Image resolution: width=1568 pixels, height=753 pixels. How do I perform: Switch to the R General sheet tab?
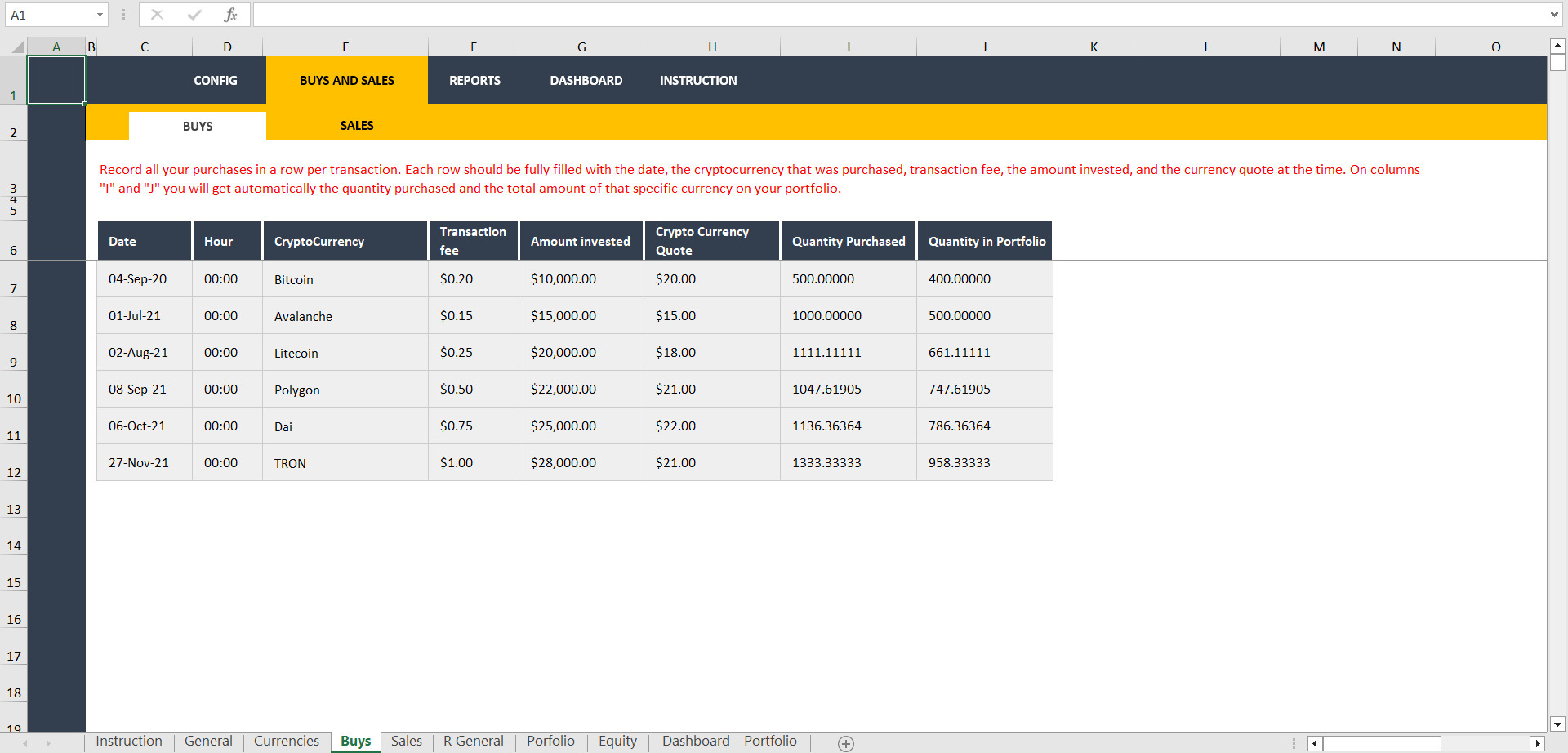[x=474, y=742]
